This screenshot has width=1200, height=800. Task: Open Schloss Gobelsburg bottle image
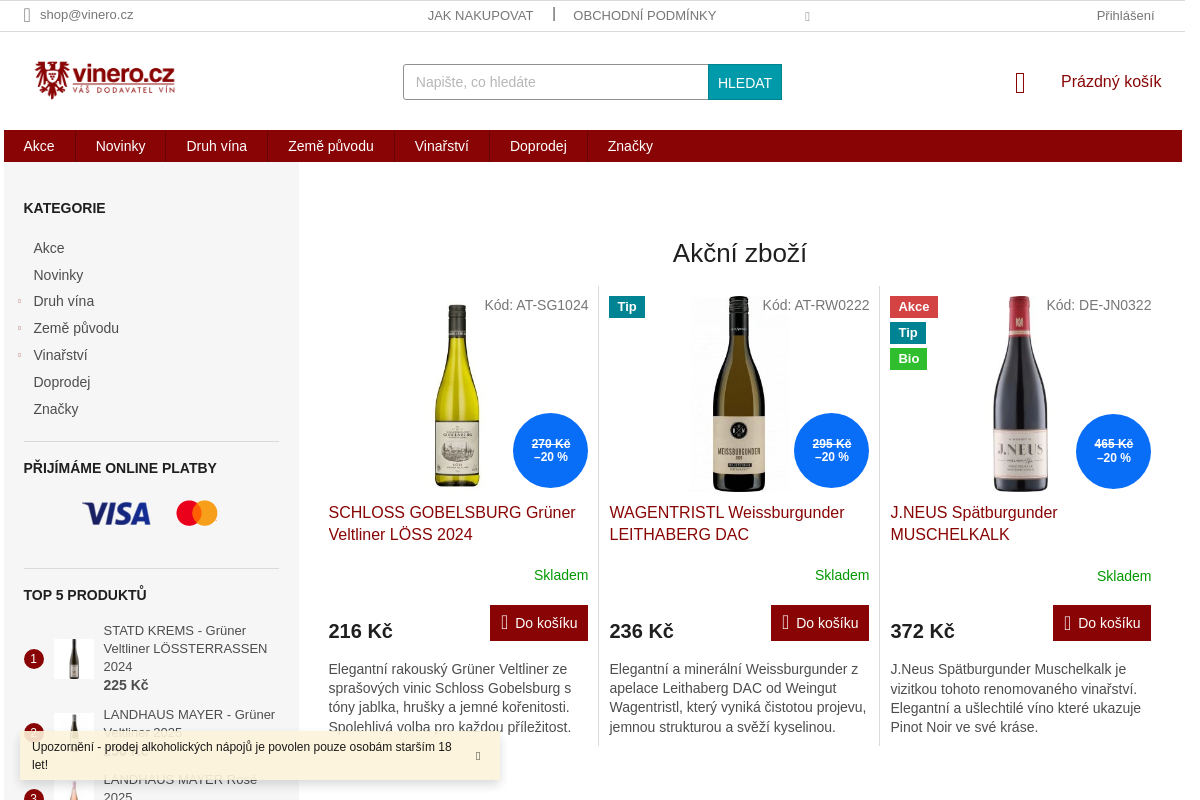(457, 396)
